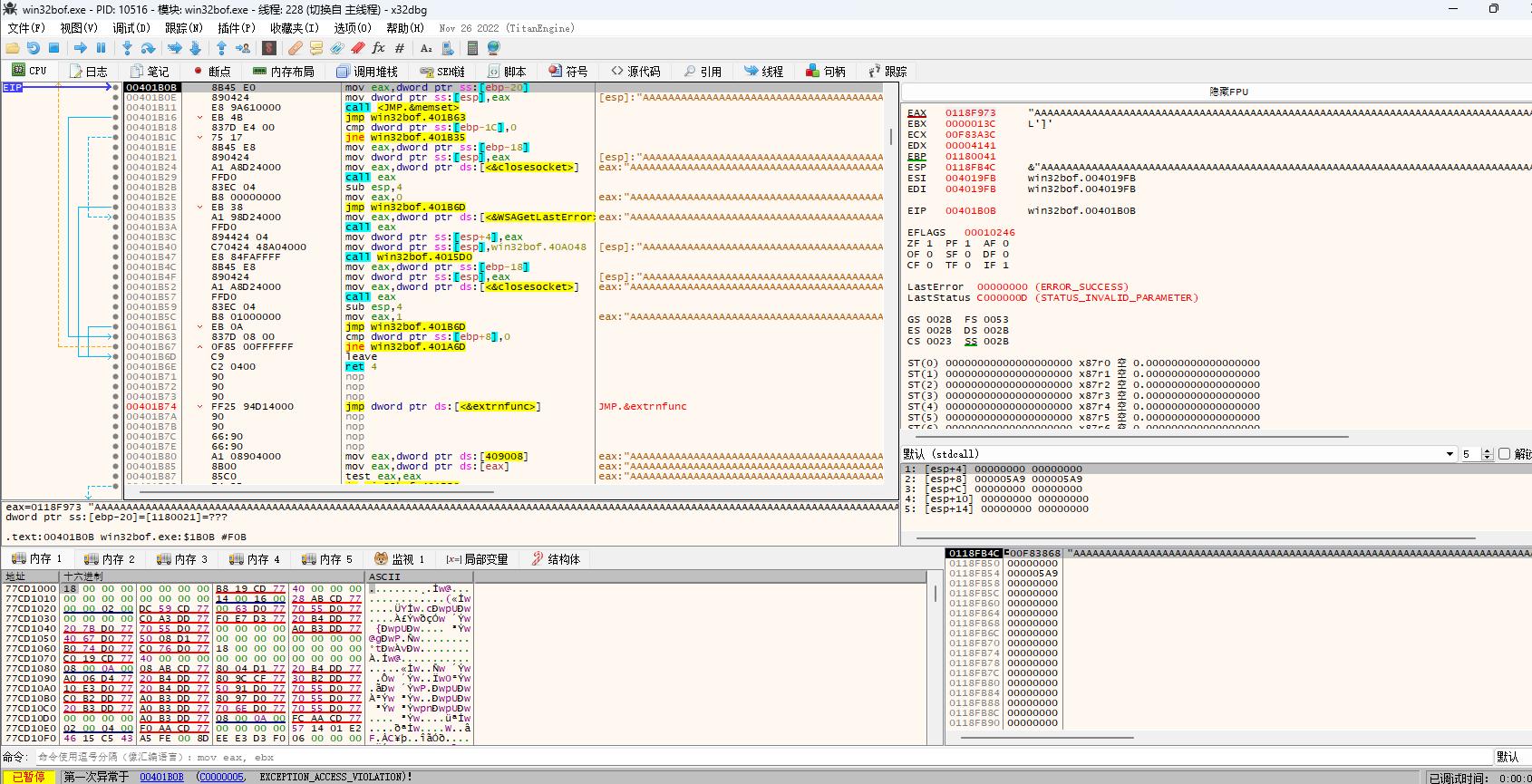Screen dimensions: 1532x784
Task: Restart the debuggee with the restart icon
Action: coord(34,48)
